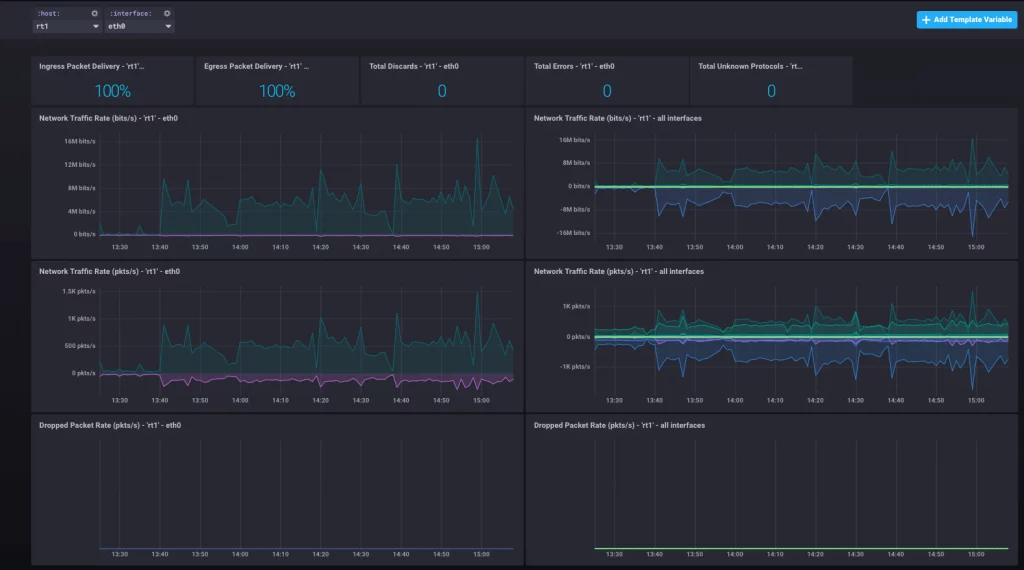Expand the interface dropdown showing eth0
1024x570 pixels.
click(x=139, y=27)
